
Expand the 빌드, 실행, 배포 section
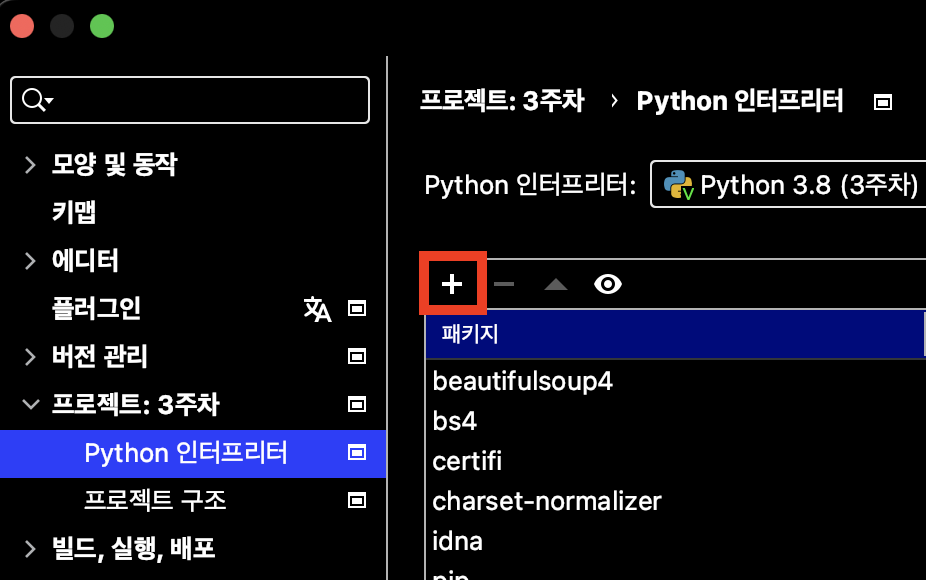[x=30, y=549]
